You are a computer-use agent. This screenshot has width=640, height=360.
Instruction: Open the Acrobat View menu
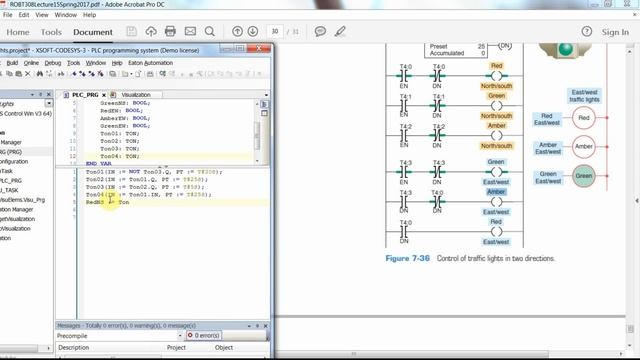42,15
